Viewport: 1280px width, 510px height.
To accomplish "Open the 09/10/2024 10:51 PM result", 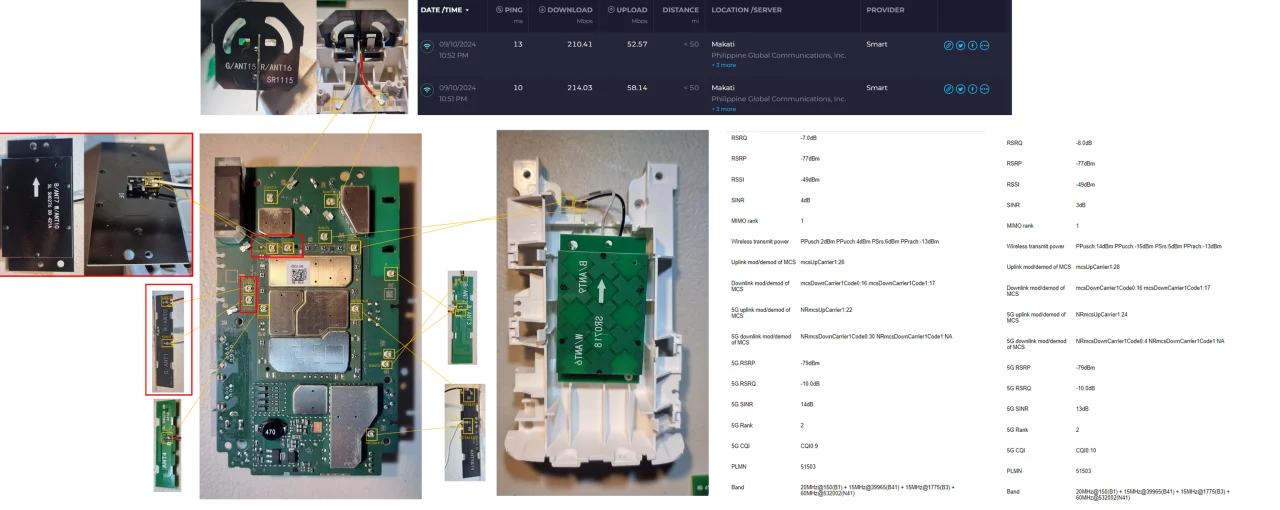I will coord(457,93).
